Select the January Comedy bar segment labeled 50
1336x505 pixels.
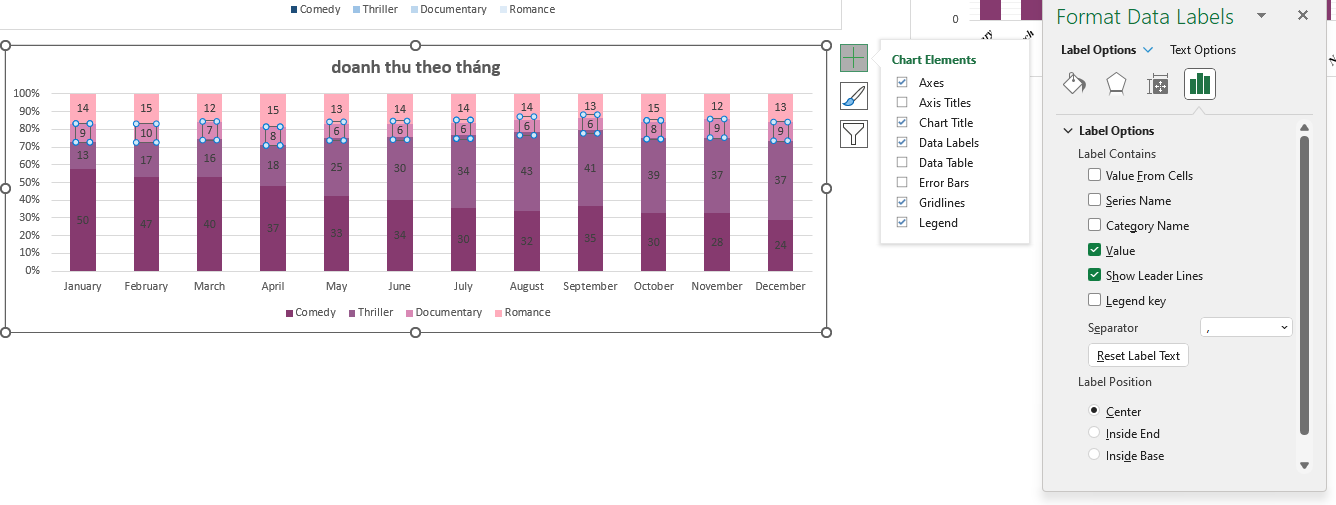83,220
